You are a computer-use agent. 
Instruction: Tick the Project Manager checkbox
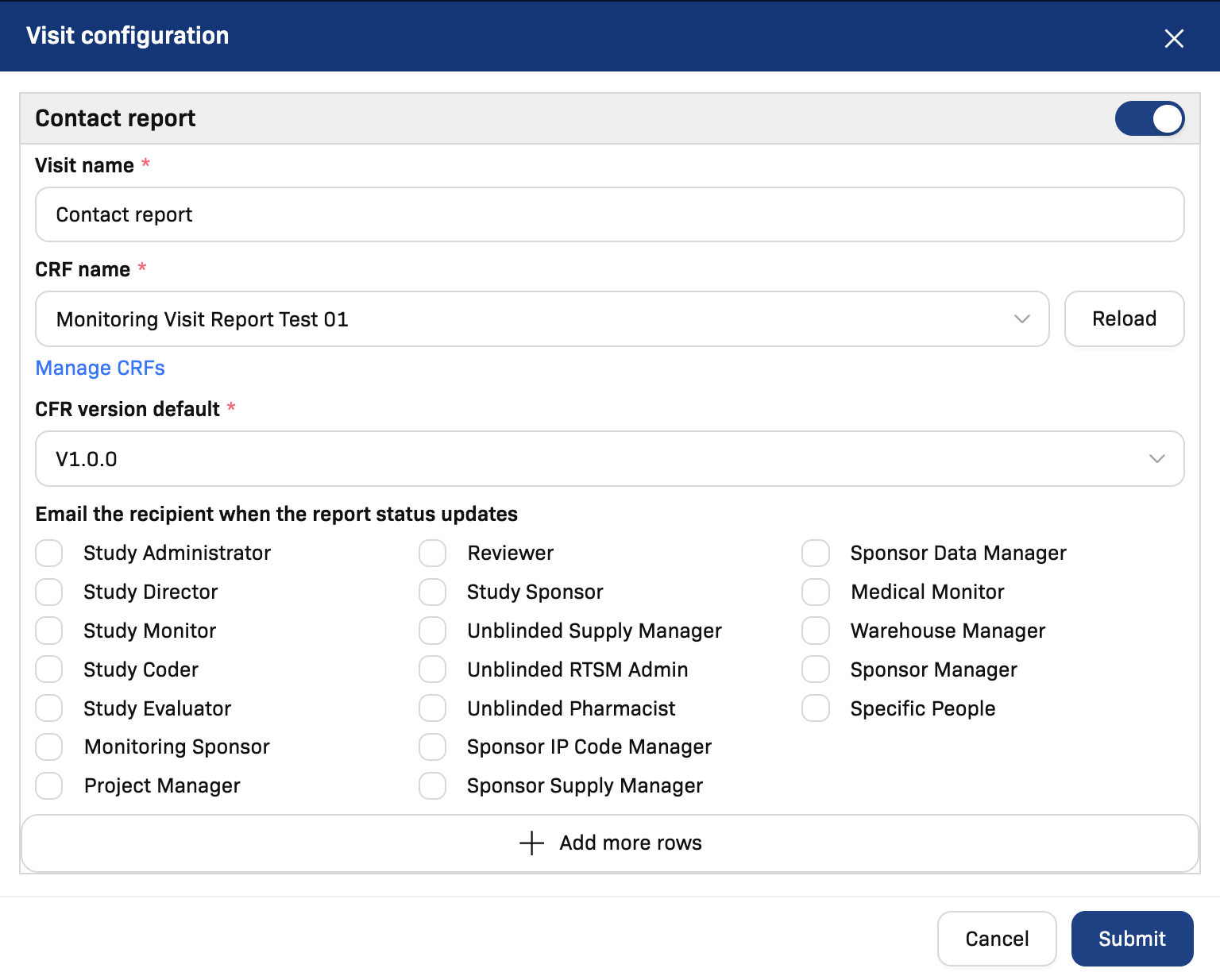click(x=49, y=785)
